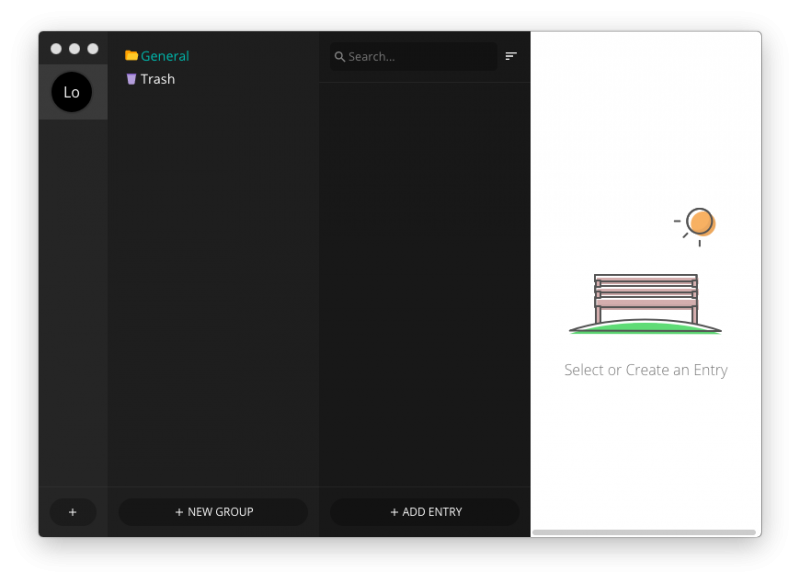Click the magnifier search icon
This screenshot has width=800, height=582.
[339, 57]
